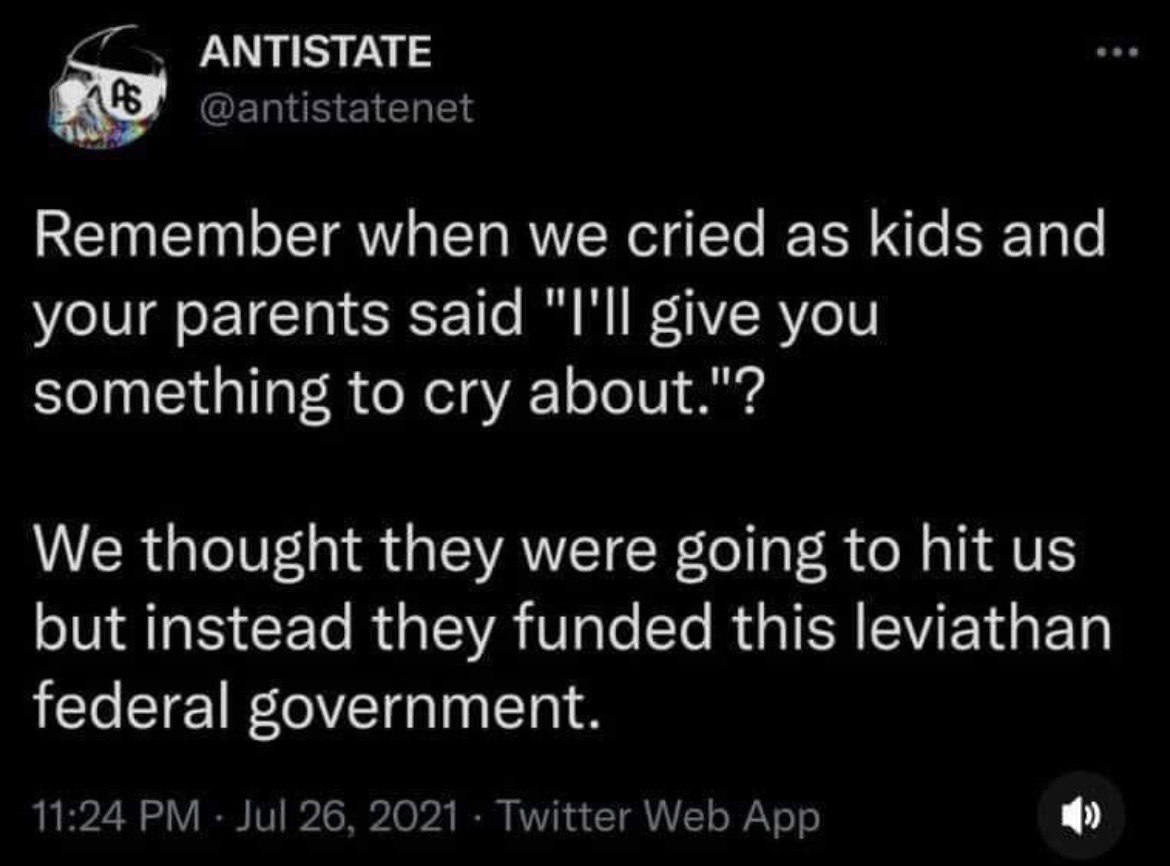This screenshot has height=866, width=1170.
Task: Open the 11:24 PM timestamp
Action: coord(117,816)
